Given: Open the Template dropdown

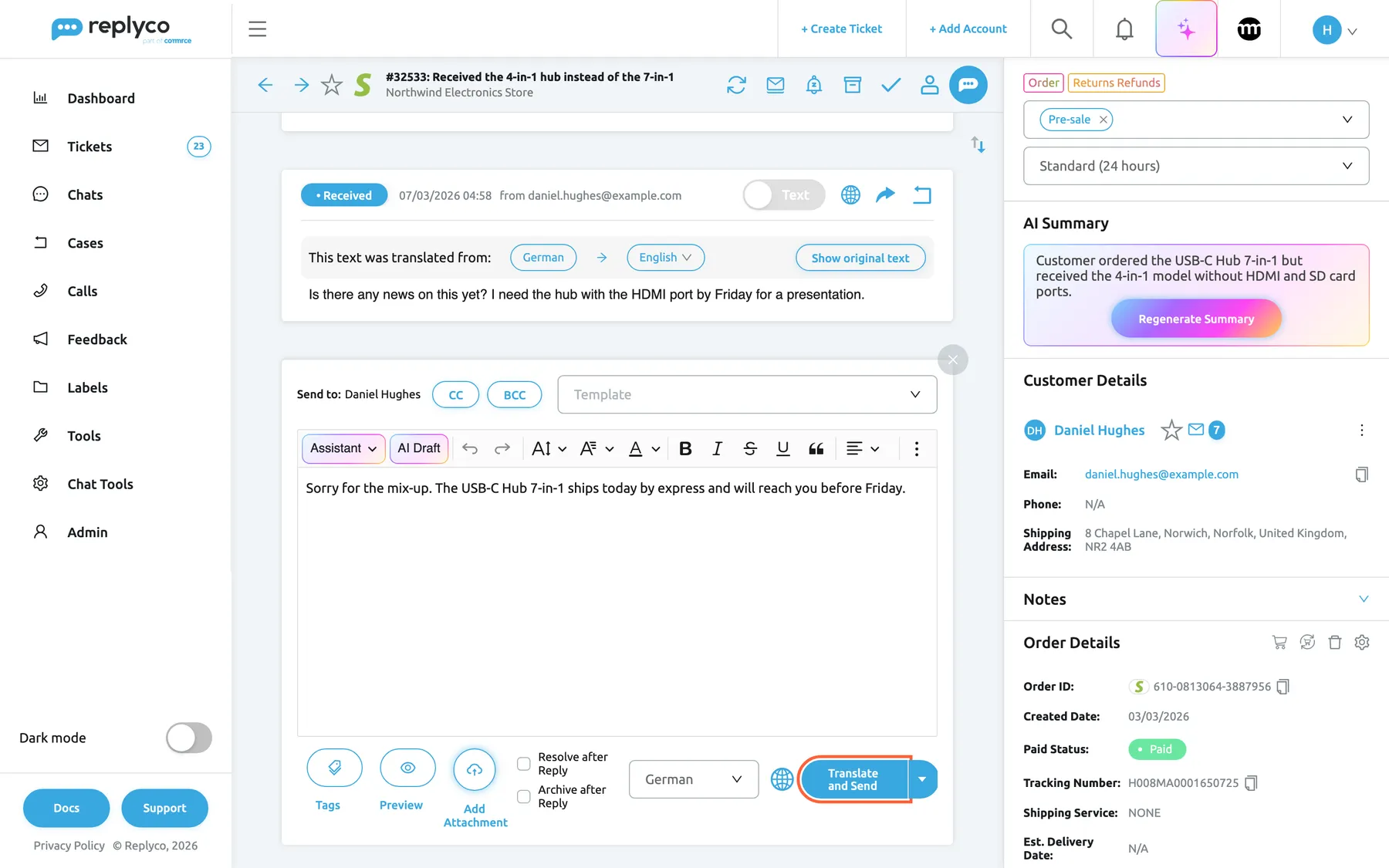Looking at the screenshot, I should (x=747, y=394).
